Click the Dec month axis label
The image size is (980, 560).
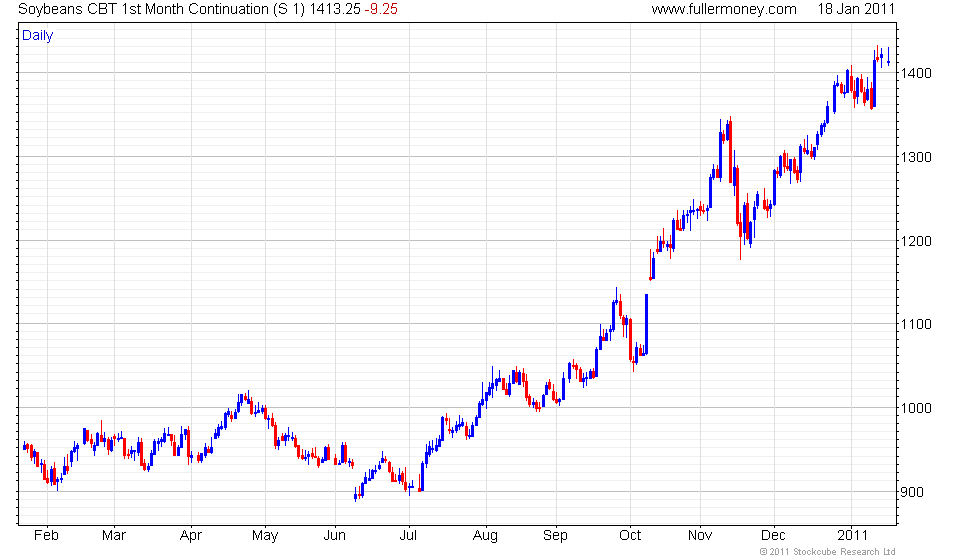773,536
